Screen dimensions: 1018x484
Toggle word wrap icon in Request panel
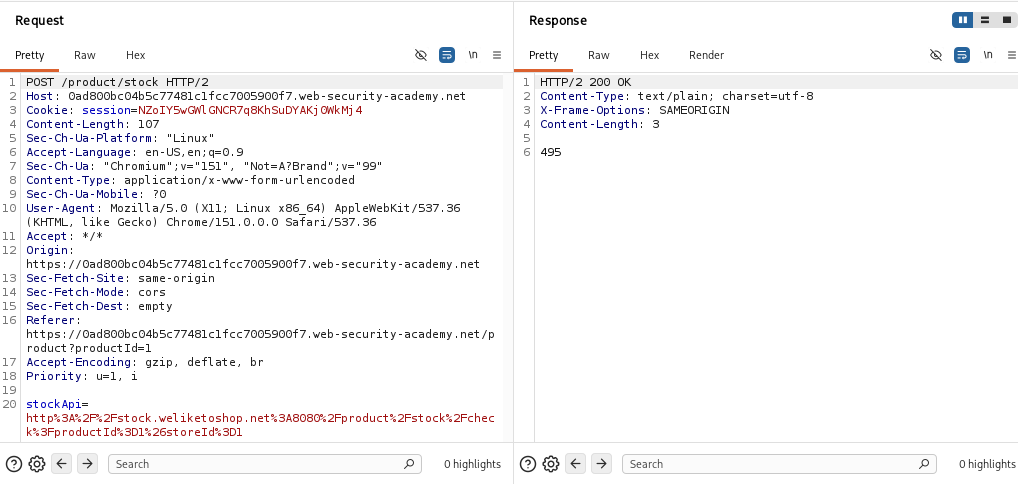447,55
